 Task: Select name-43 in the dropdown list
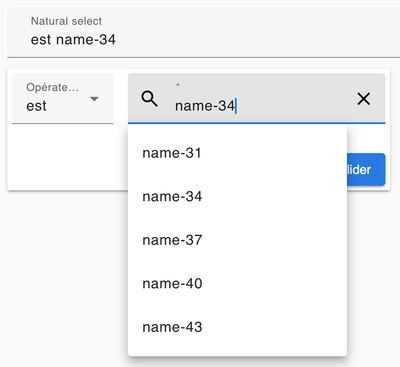[237, 327]
